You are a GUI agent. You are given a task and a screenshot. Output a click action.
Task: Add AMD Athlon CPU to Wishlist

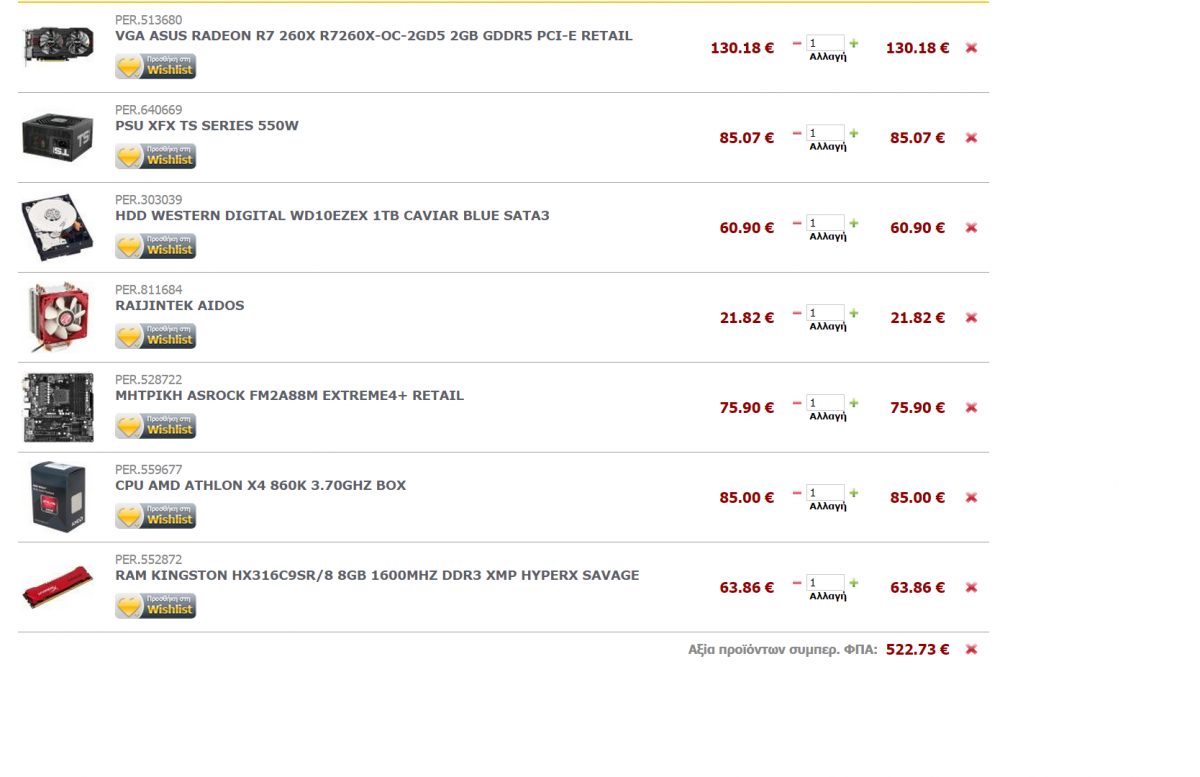click(156, 516)
